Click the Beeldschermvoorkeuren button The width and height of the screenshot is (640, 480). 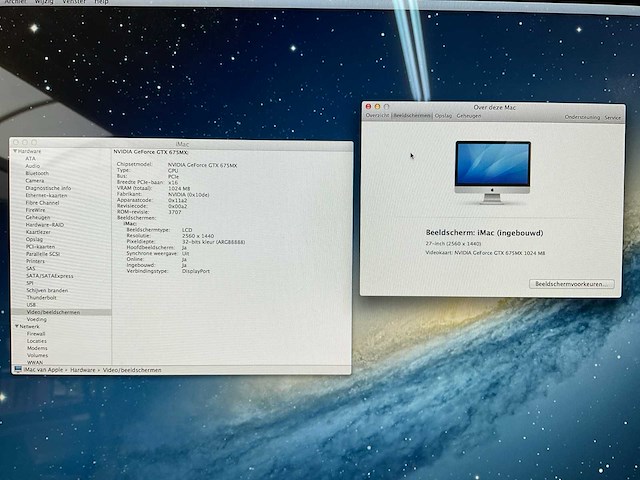[571, 284]
